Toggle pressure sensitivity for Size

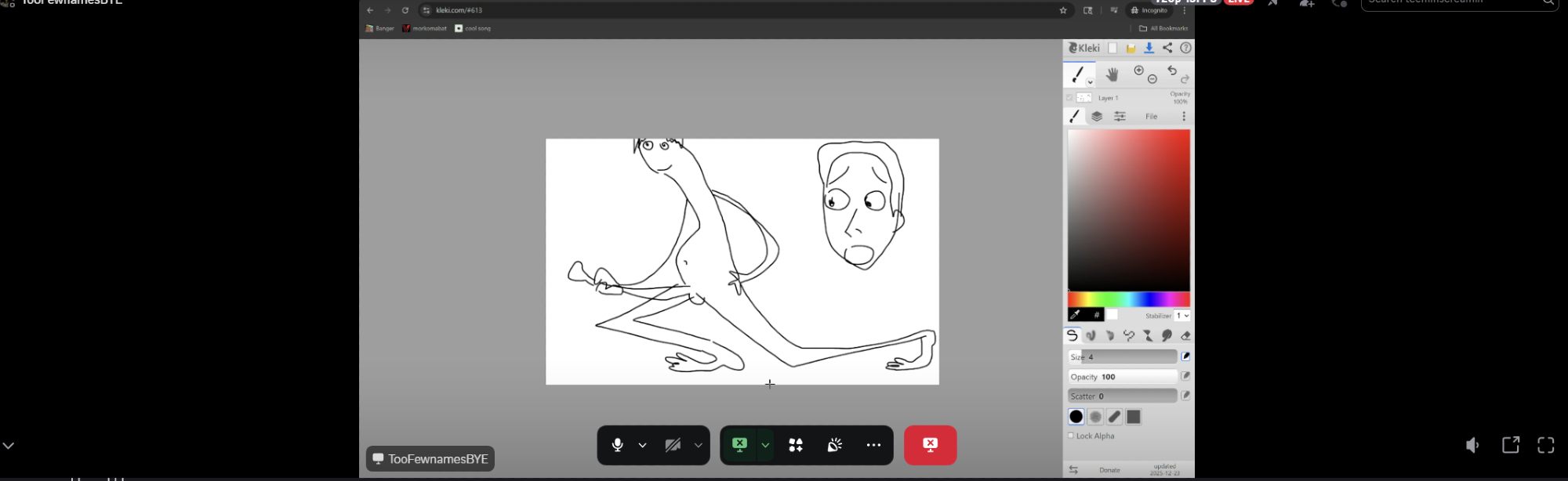[1185, 356]
